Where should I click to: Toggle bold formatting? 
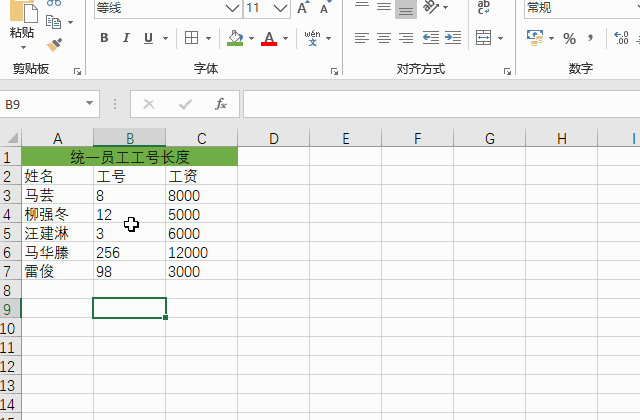point(104,39)
